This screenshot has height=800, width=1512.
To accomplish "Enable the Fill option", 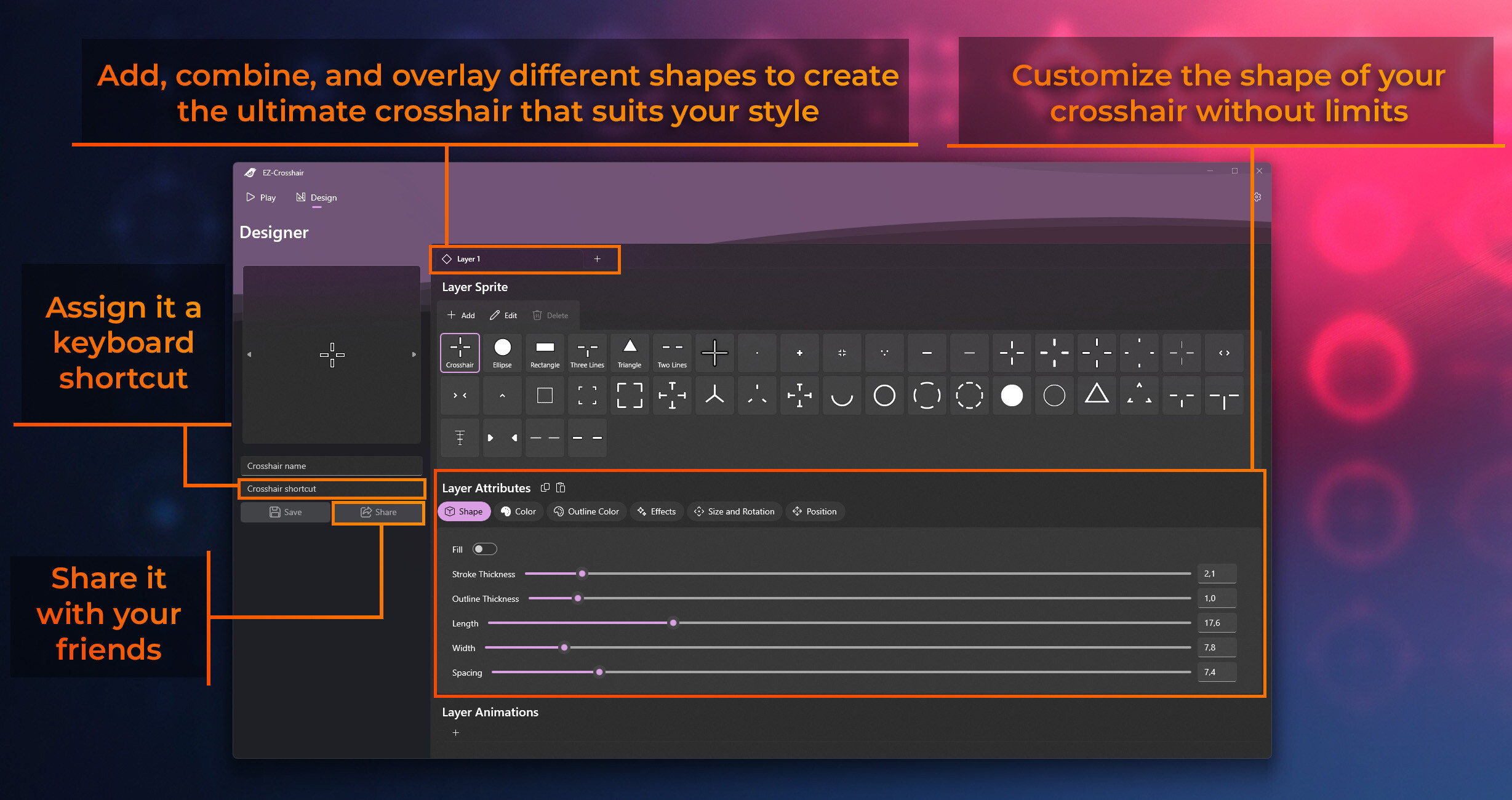I will (484, 548).
